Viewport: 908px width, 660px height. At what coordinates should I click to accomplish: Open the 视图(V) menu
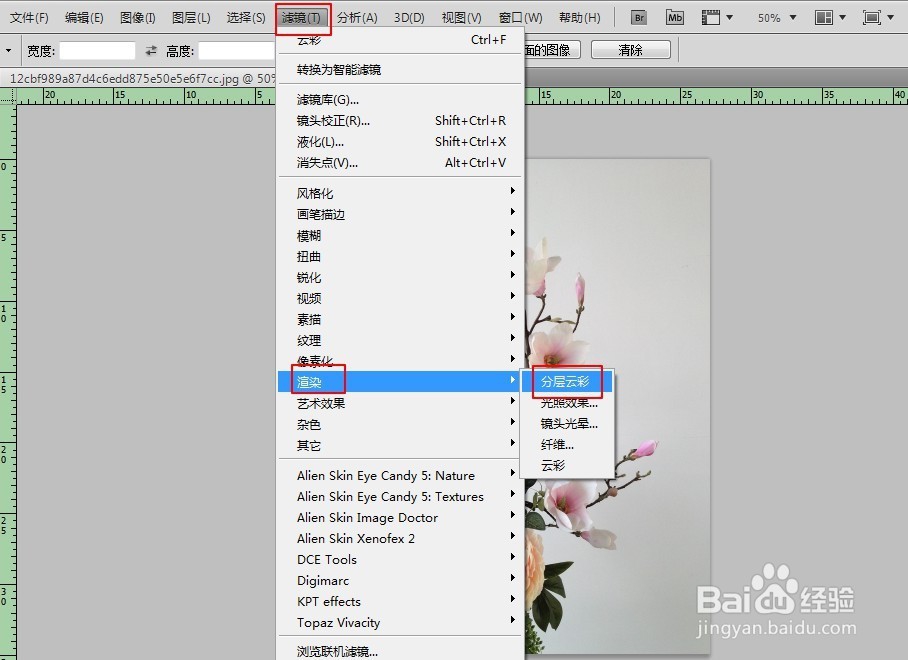pyautogui.click(x=462, y=18)
